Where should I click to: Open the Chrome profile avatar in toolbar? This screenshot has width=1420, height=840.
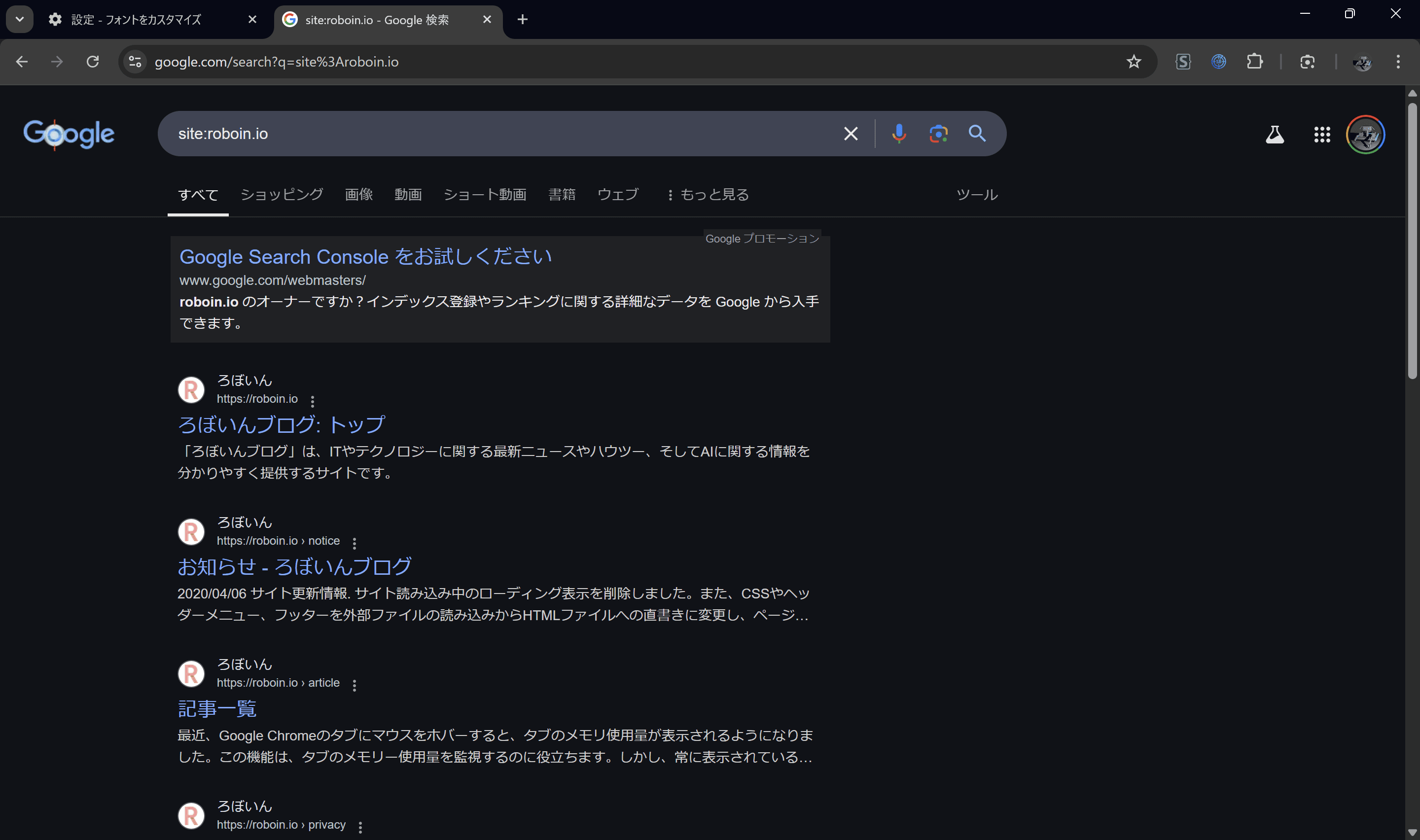(1362, 62)
